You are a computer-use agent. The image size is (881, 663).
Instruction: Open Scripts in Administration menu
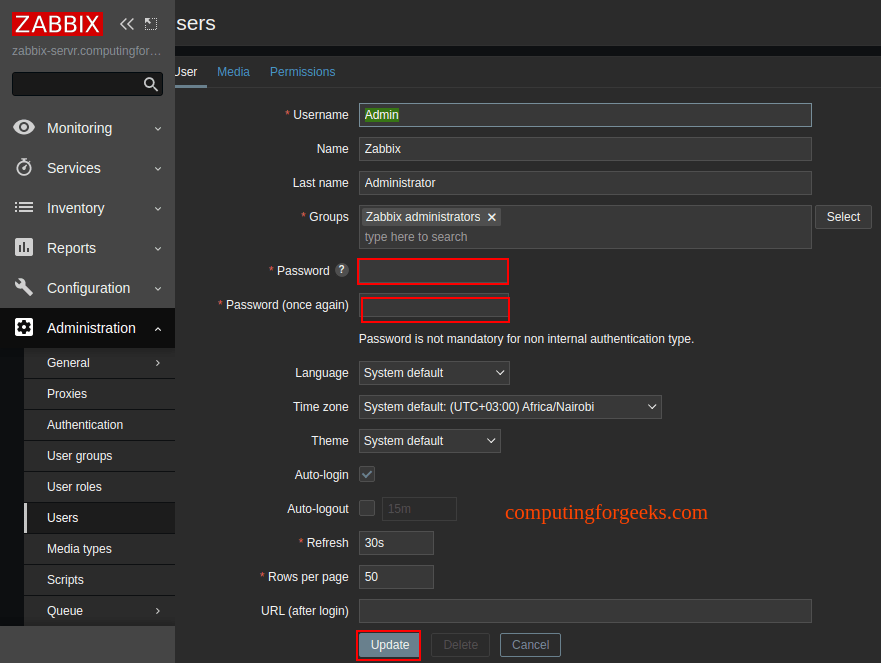[x=99, y=580]
